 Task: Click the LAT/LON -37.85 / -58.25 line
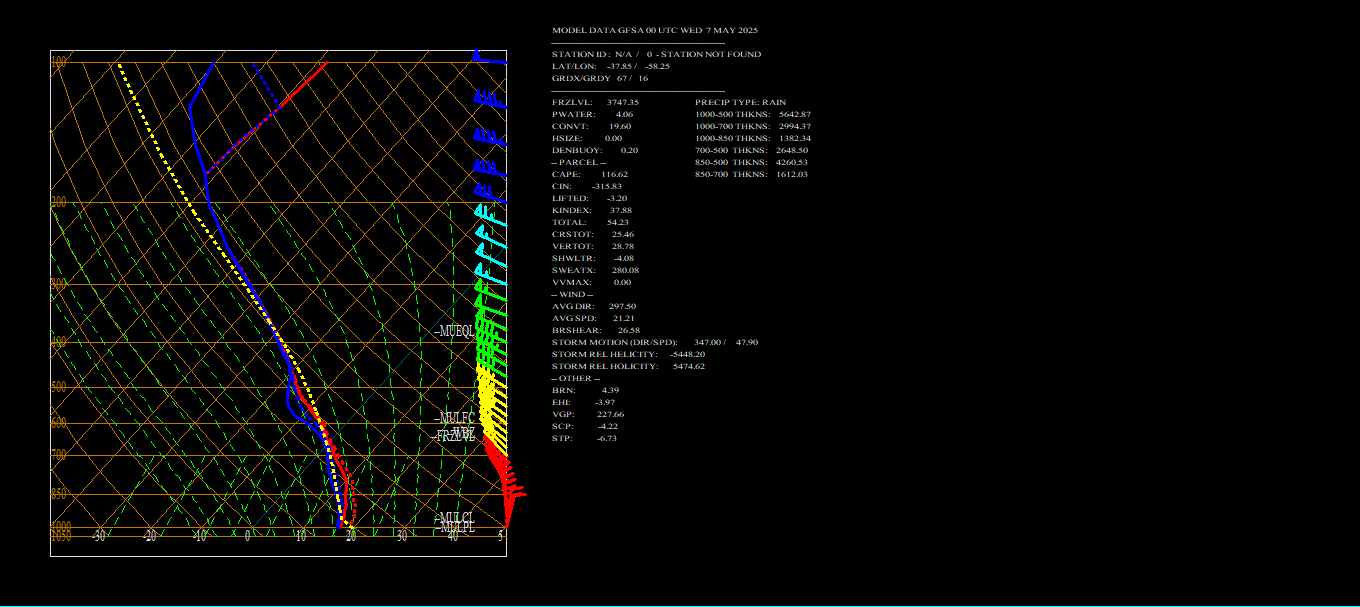pyautogui.click(x=611, y=66)
